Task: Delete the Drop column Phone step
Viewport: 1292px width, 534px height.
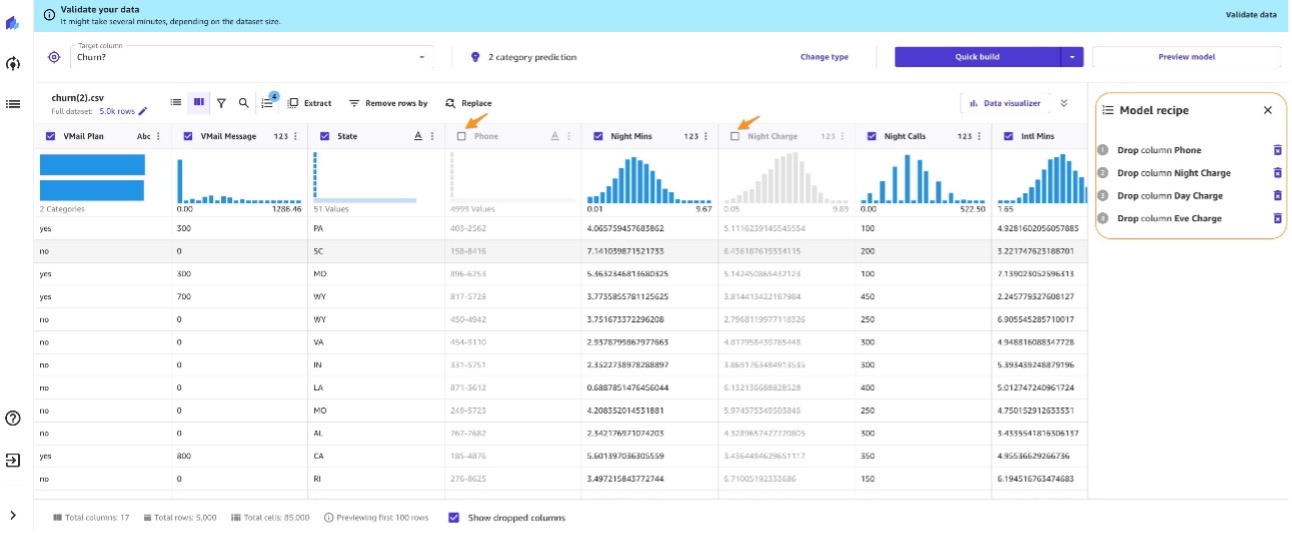Action: point(1276,150)
